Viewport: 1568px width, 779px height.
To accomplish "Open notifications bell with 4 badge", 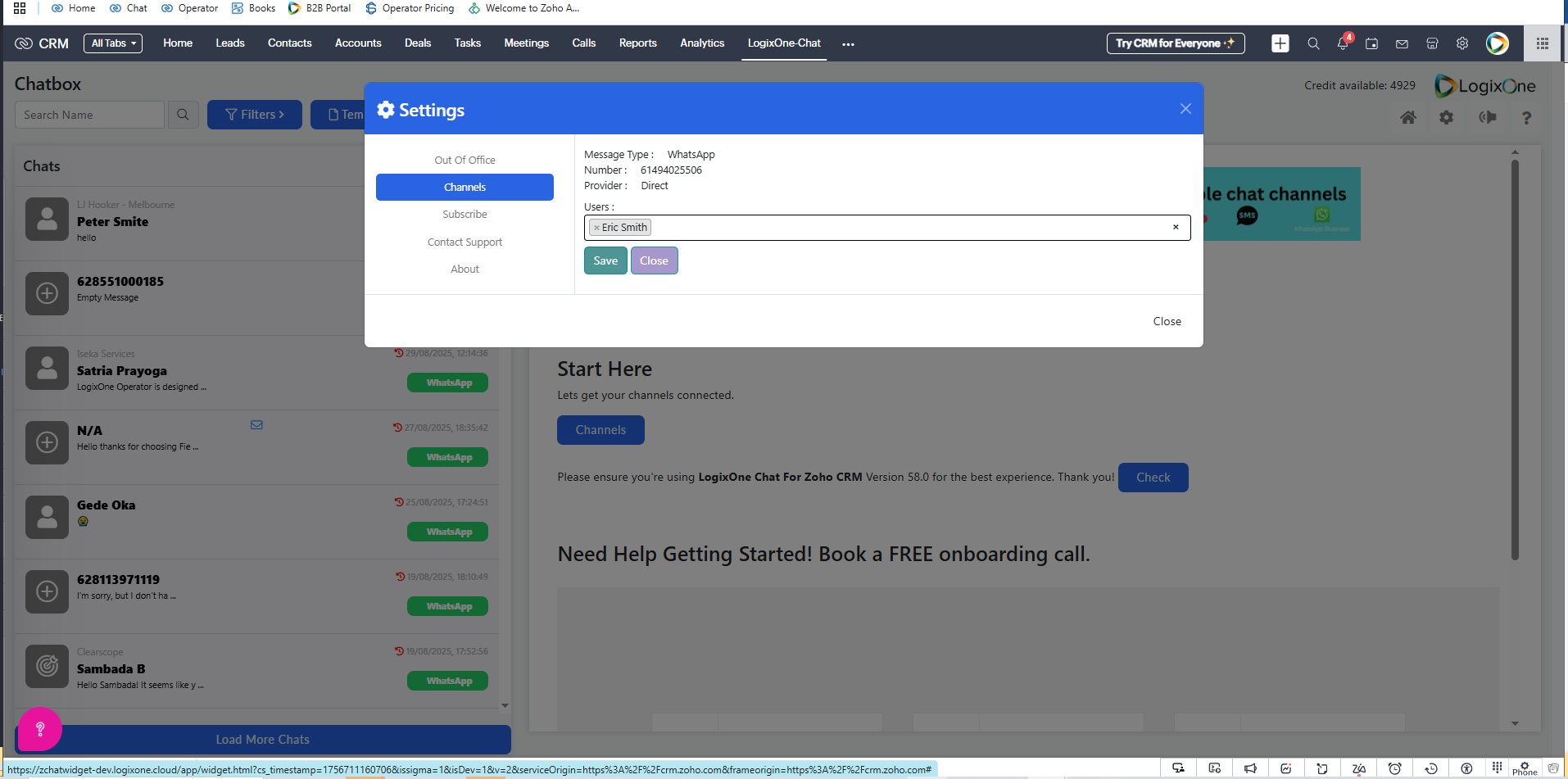I will (x=1343, y=43).
